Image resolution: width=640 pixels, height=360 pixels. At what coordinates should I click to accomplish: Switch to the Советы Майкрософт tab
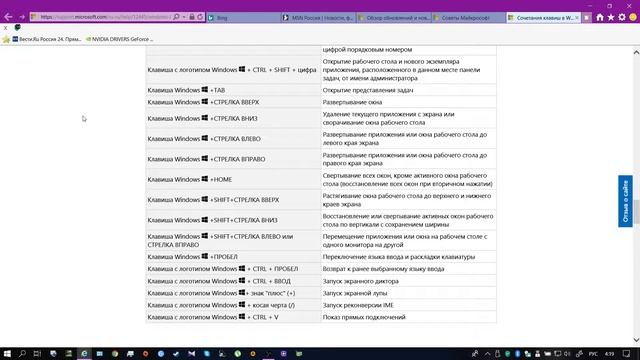[469, 18]
